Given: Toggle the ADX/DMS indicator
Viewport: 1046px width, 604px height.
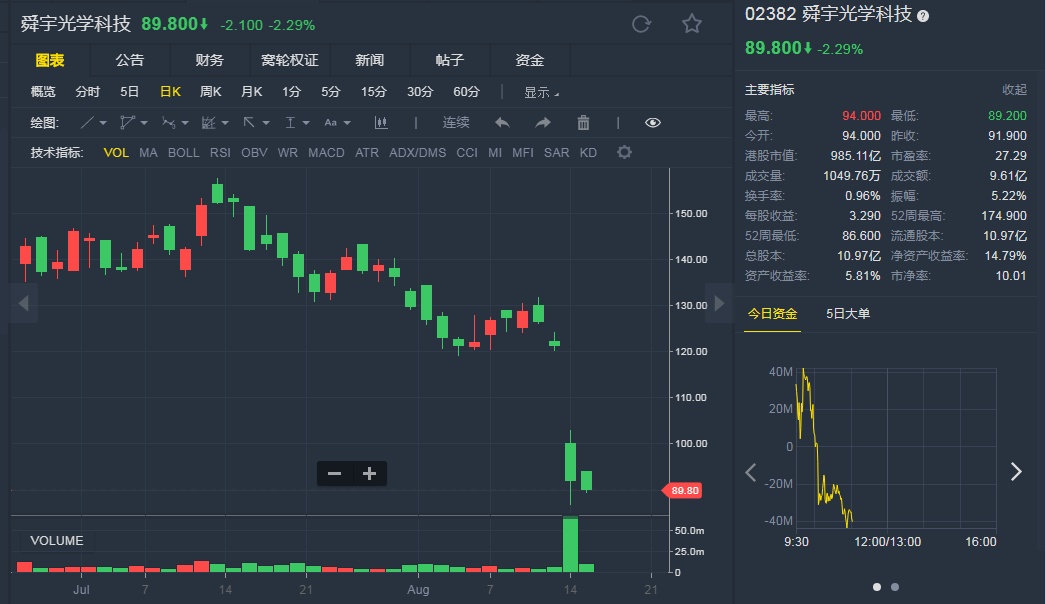Looking at the screenshot, I should click(x=418, y=153).
